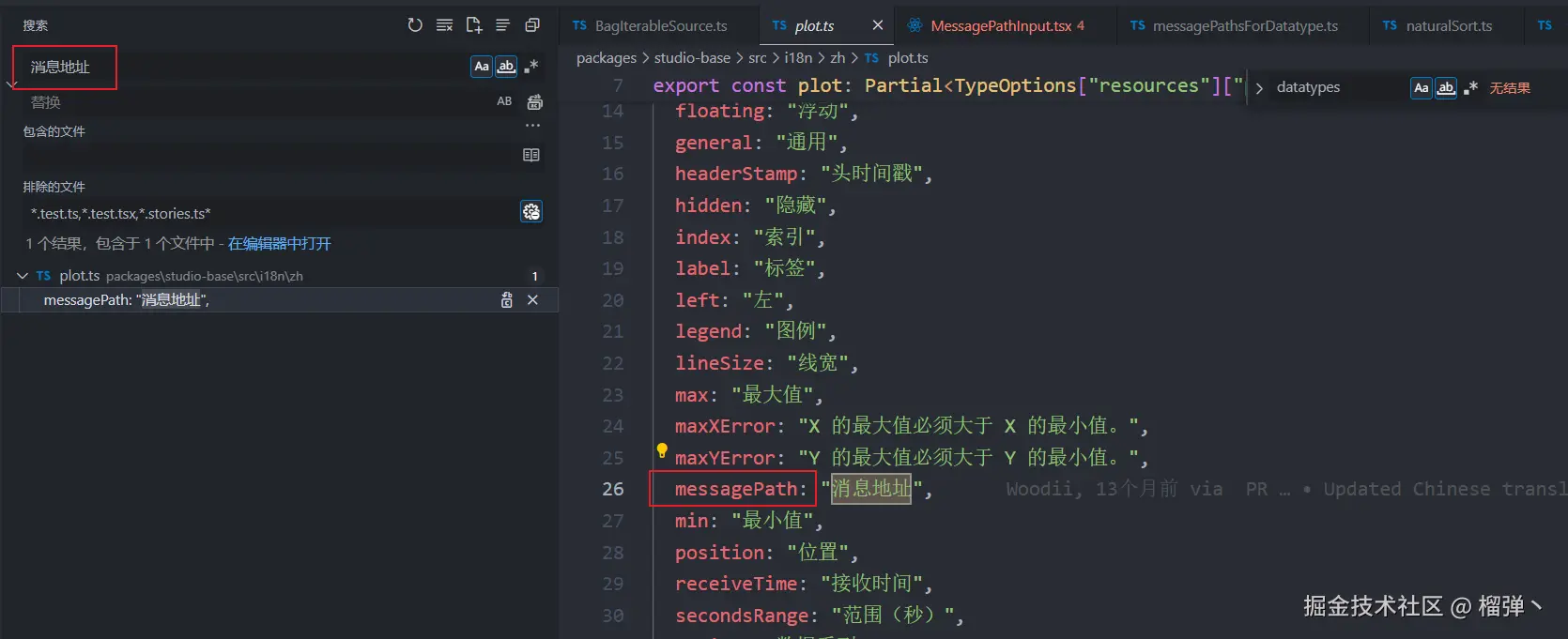Click the legend key on line 21
1568x639 pixels.
pyautogui.click(x=708, y=331)
